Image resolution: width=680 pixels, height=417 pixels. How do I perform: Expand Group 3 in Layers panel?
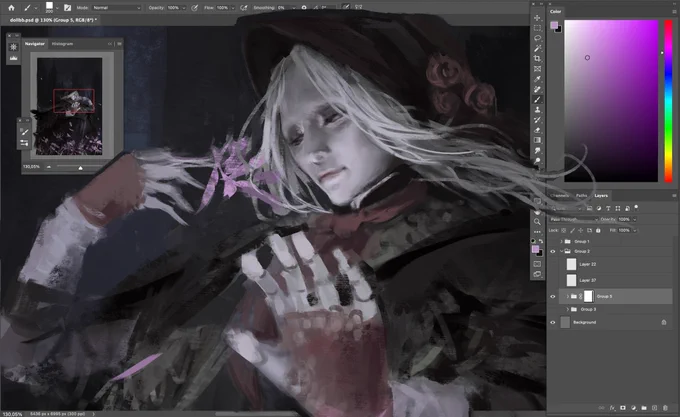(567, 309)
